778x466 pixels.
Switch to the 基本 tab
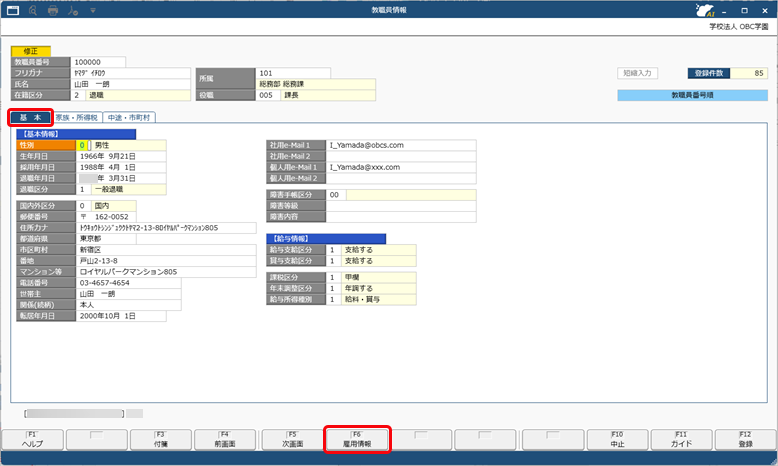pos(30,117)
